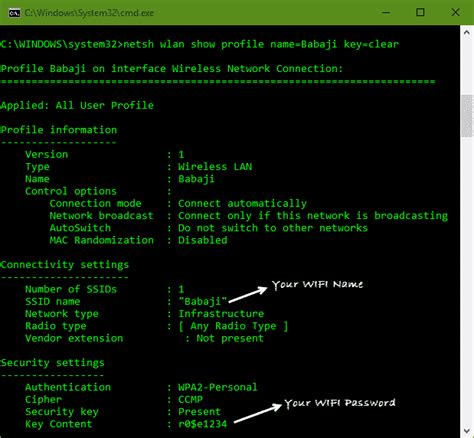This screenshot has height=438, width=474.
Task: Click the netsh wlan show profile command line
Action: click(x=199, y=44)
